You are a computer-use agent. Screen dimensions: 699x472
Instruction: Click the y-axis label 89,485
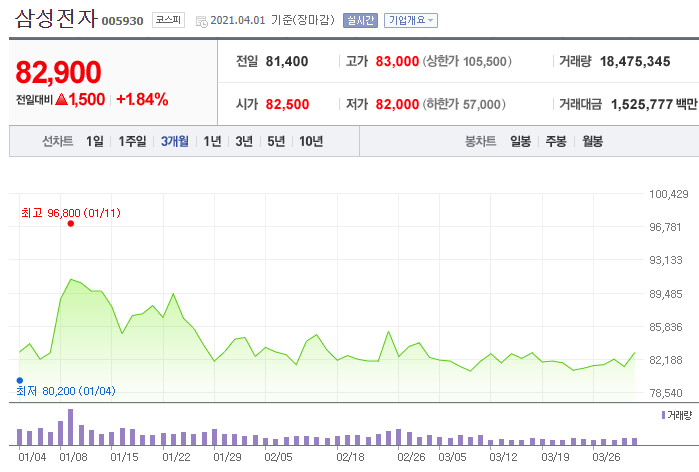click(666, 294)
